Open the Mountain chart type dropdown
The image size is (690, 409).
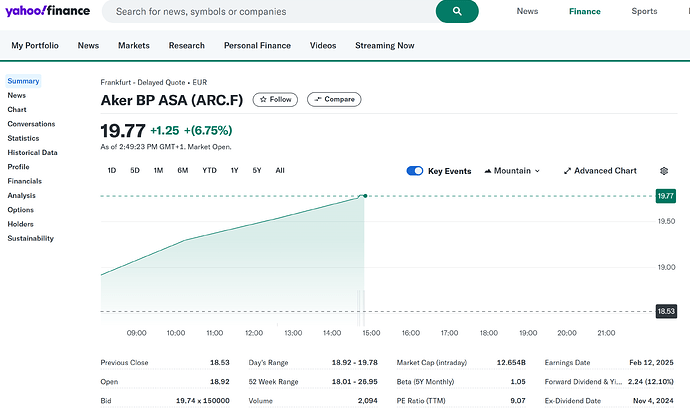(x=512, y=171)
